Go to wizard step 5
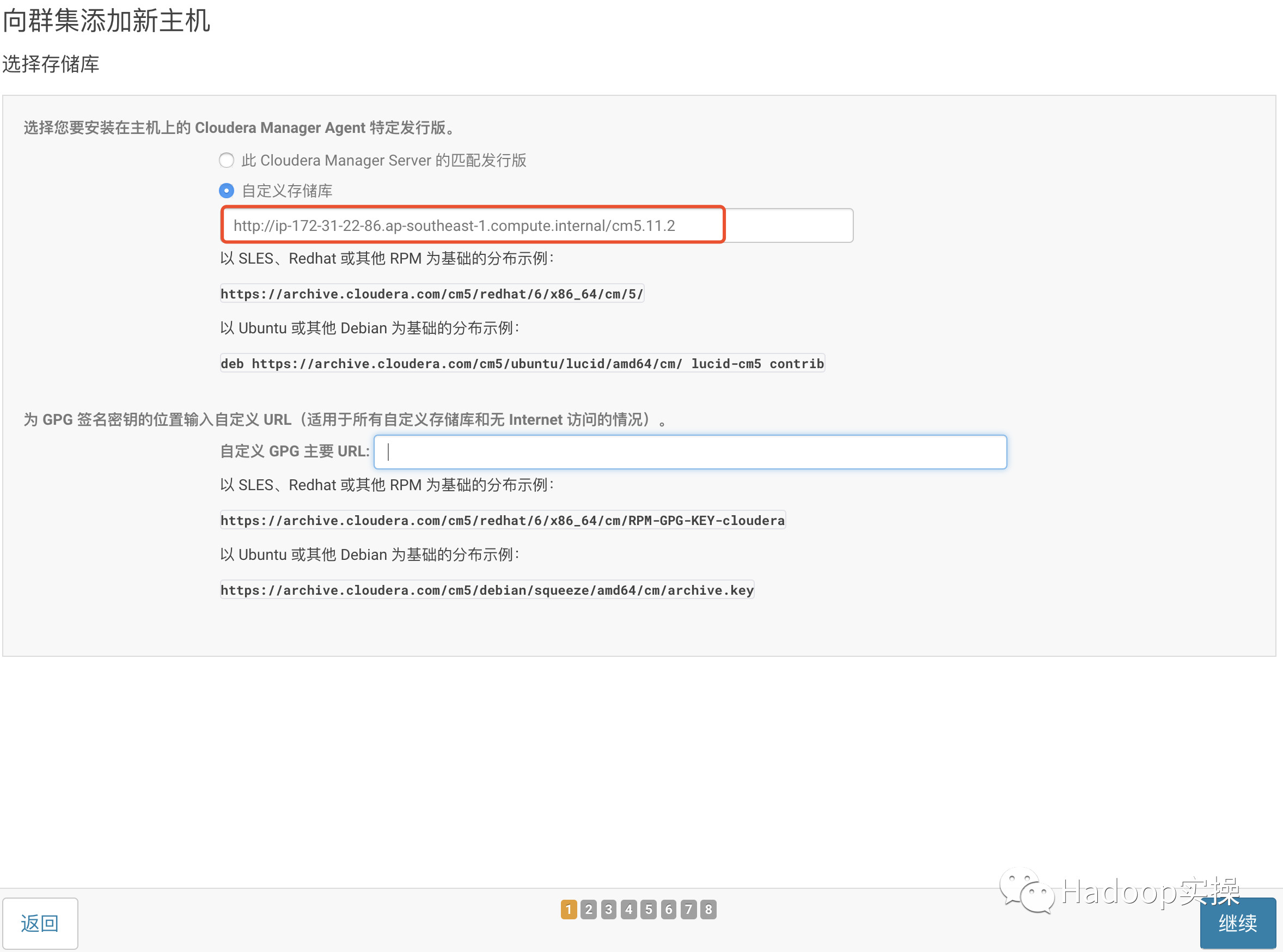 (x=648, y=910)
